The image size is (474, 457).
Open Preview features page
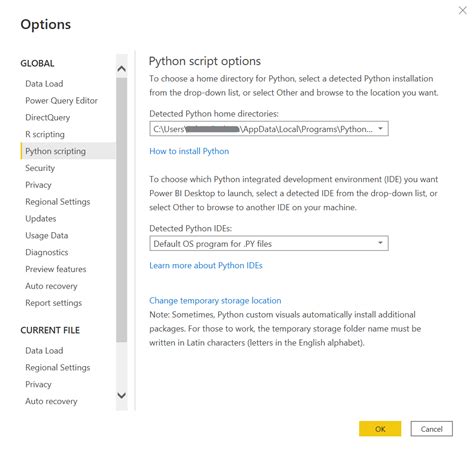56,269
